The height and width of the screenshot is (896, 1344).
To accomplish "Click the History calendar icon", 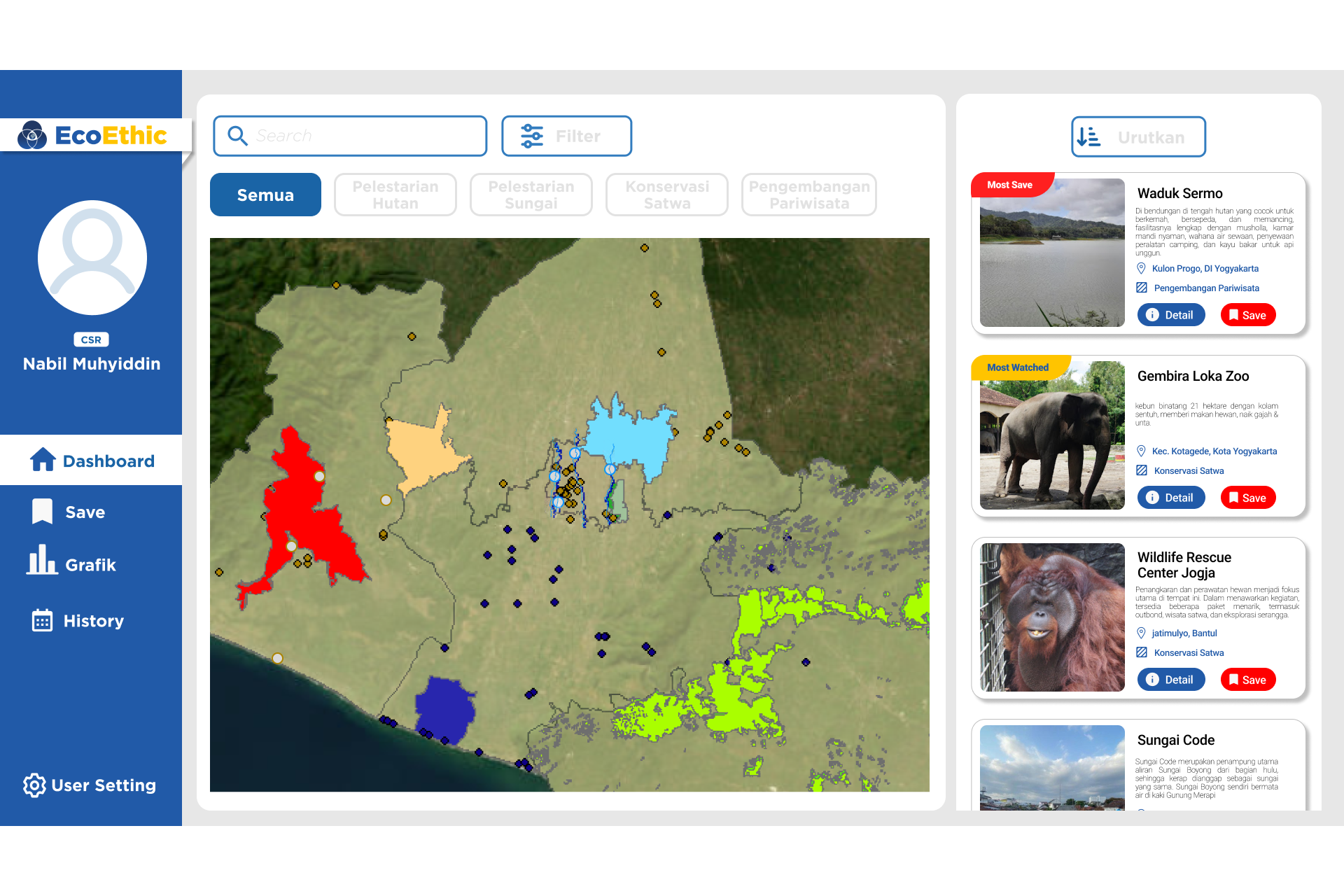I will 42,620.
